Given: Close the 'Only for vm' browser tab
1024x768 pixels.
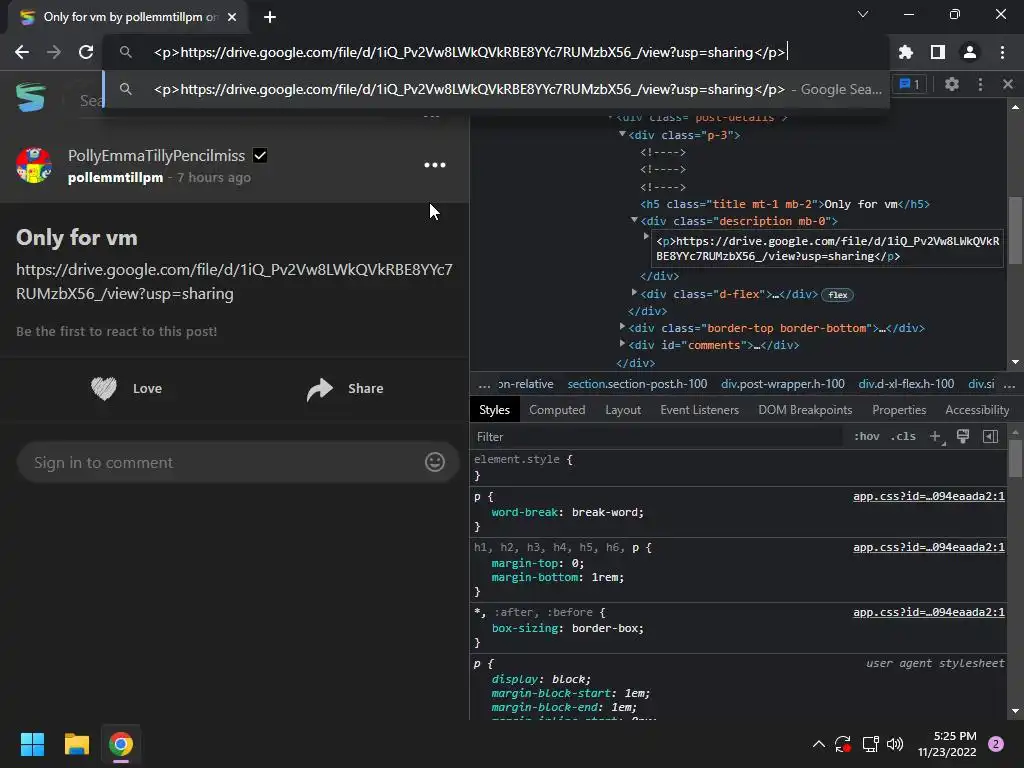Looking at the screenshot, I should pyautogui.click(x=232, y=17).
